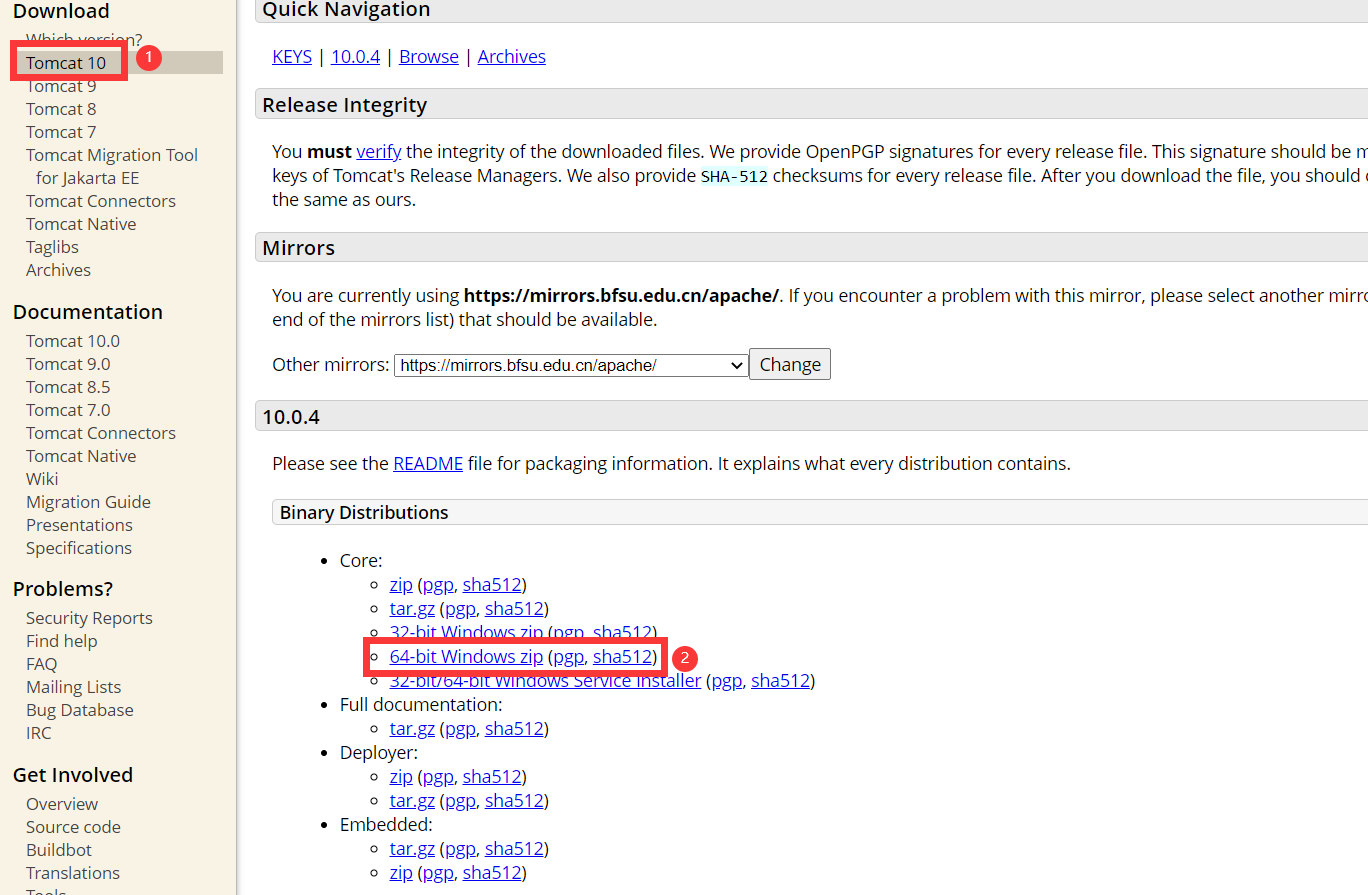1368x895 pixels.
Task: Open Archives link in Quick Navigation
Action: [x=512, y=57]
